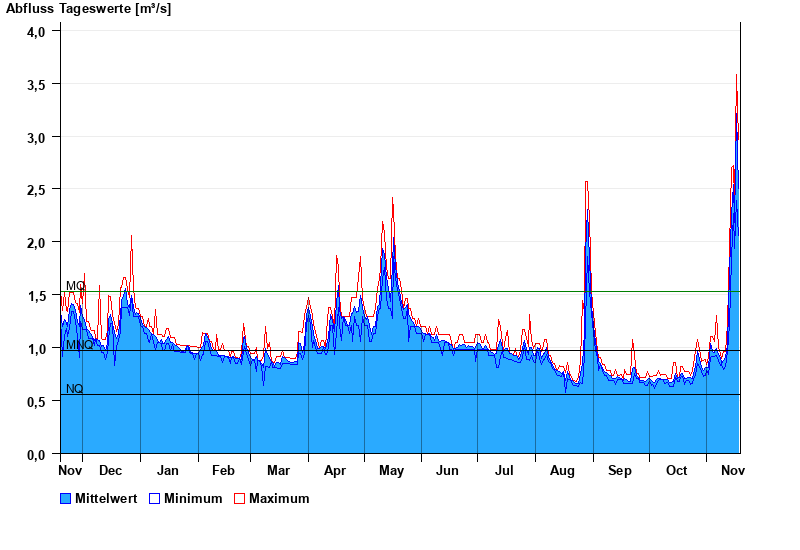
Task: Select the Minimum legend text
Action: pyautogui.click(x=193, y=498)
